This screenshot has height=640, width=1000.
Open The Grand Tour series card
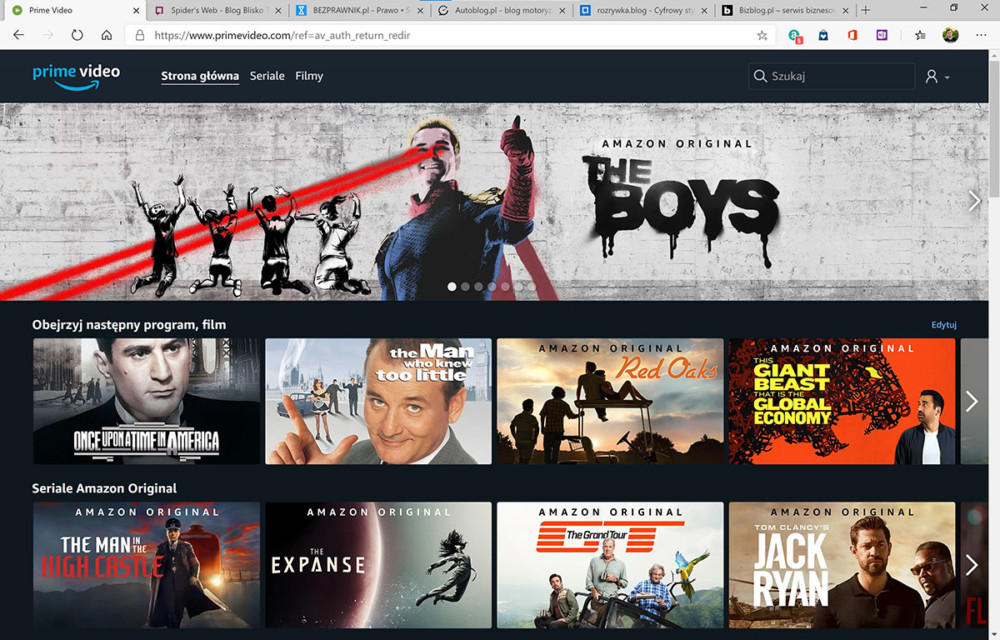click(610, 565)
